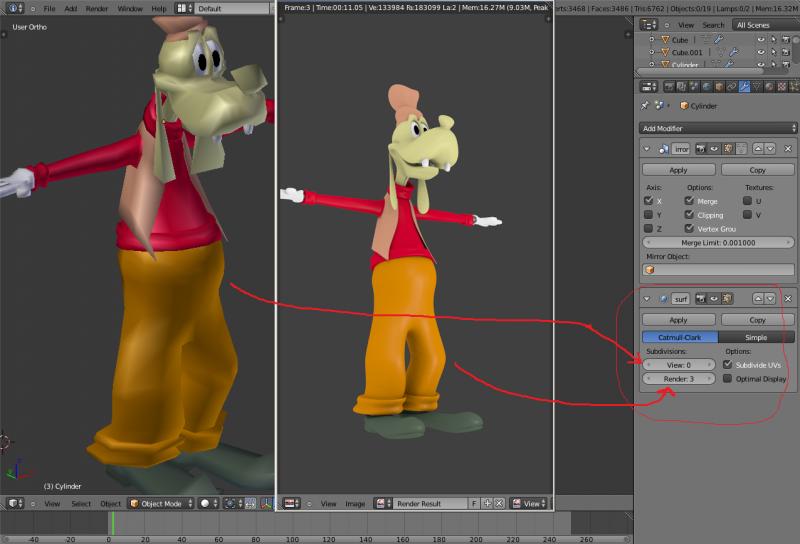800x544 pixels.
Task: Open the Object Mode dropdown
Action: point(161,503)
